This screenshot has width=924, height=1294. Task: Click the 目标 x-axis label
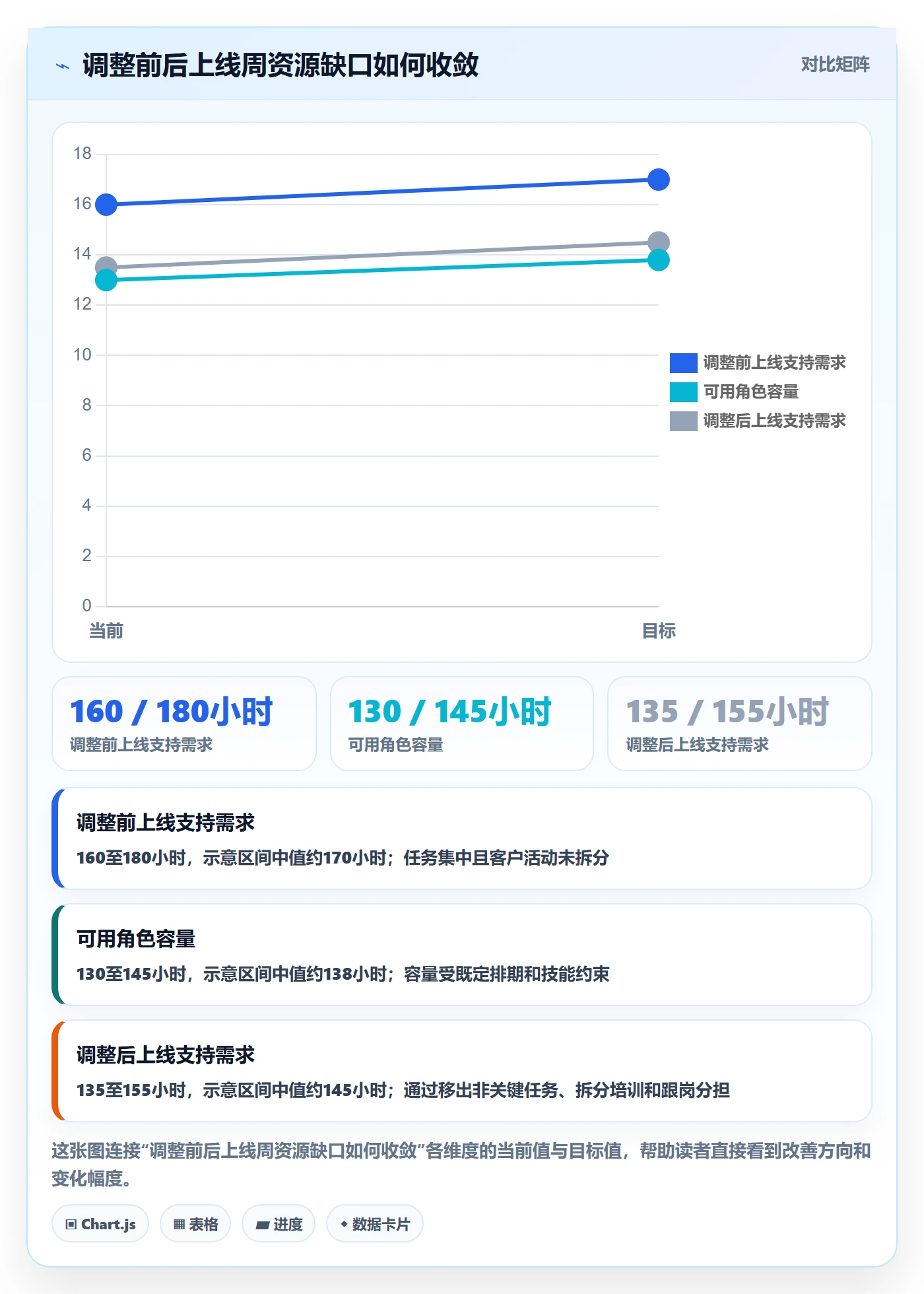658,631
